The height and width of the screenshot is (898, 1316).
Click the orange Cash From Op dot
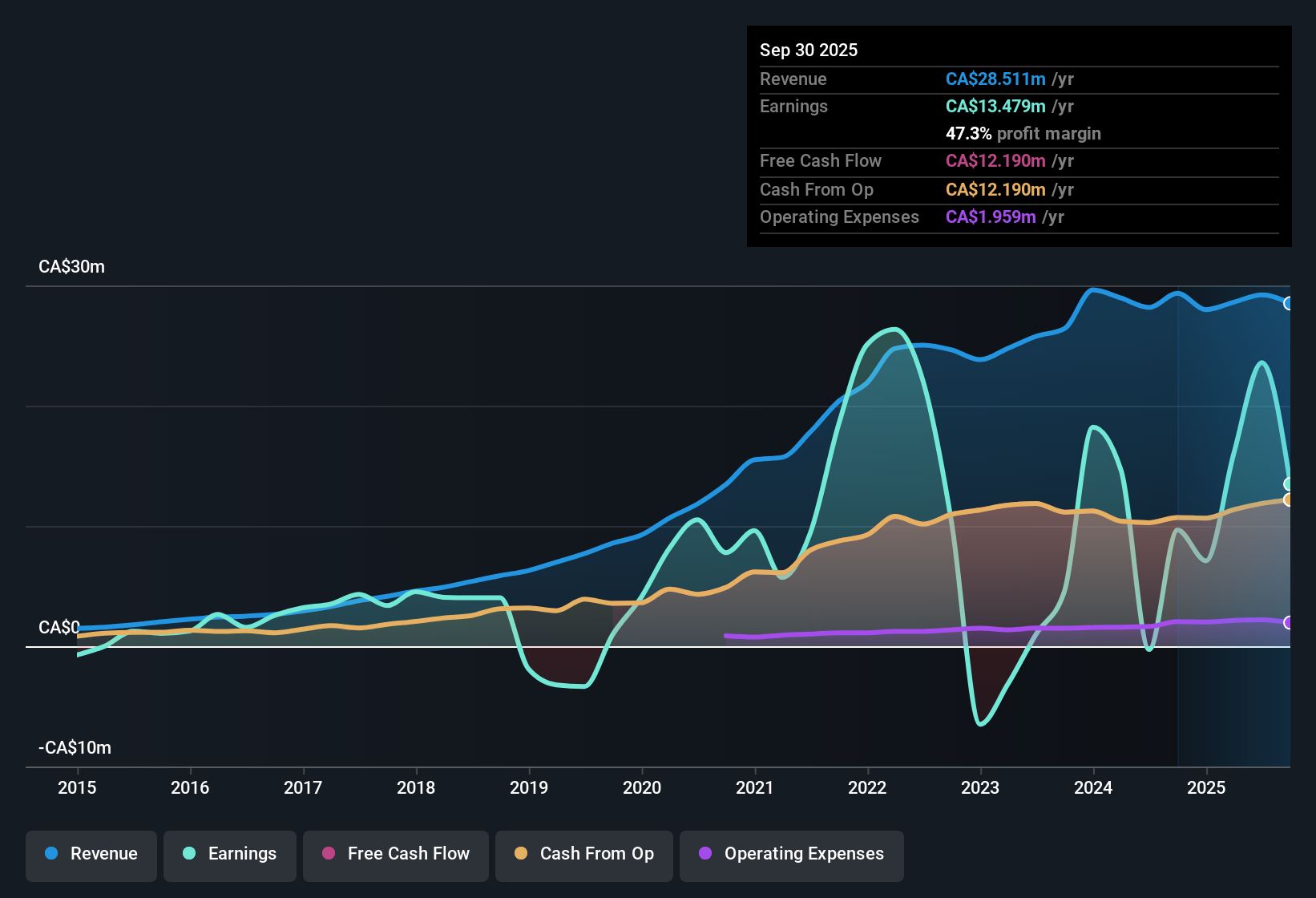(x=521, y=854)
